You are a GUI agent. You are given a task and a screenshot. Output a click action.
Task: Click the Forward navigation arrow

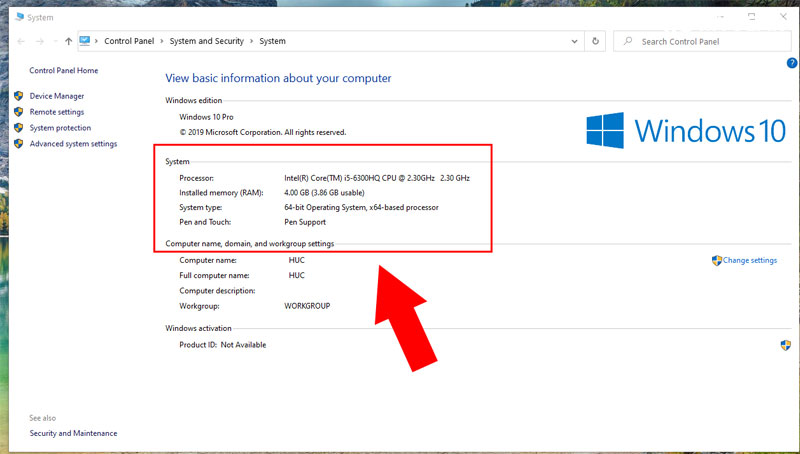[x=39, y=41]
